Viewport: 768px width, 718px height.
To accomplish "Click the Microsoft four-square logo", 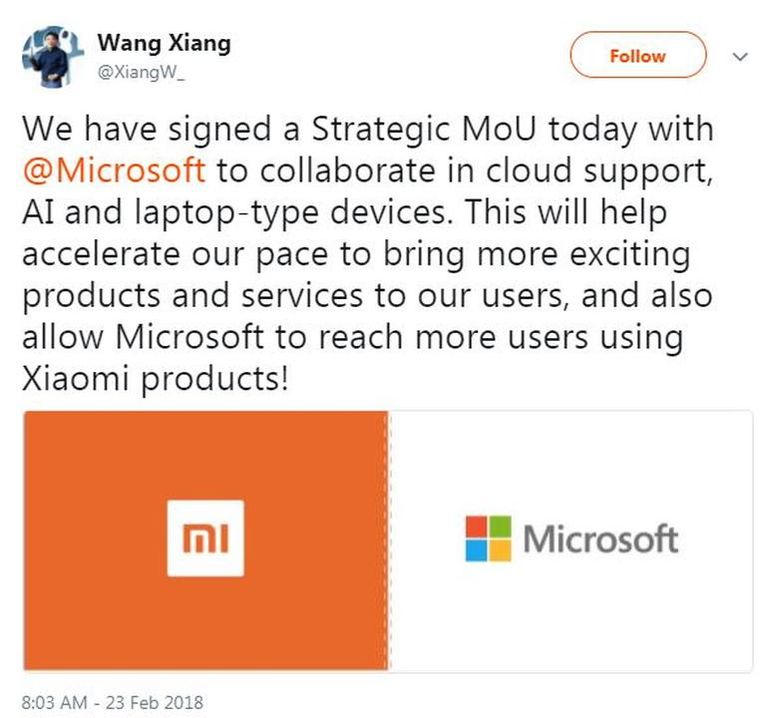I will 488,538.
